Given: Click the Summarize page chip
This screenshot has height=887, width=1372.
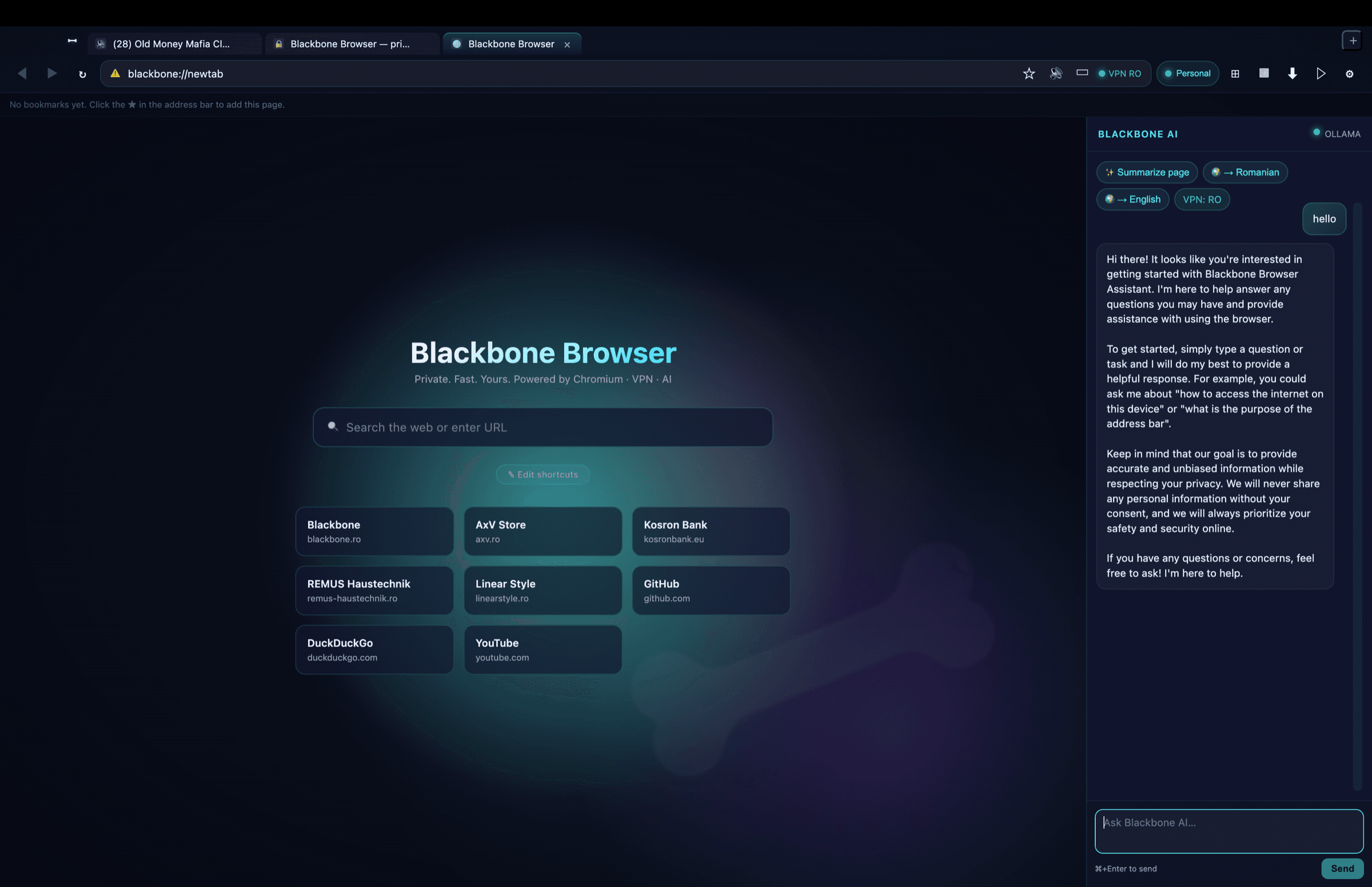Looking at the screenshot, I should point(1147,172).
